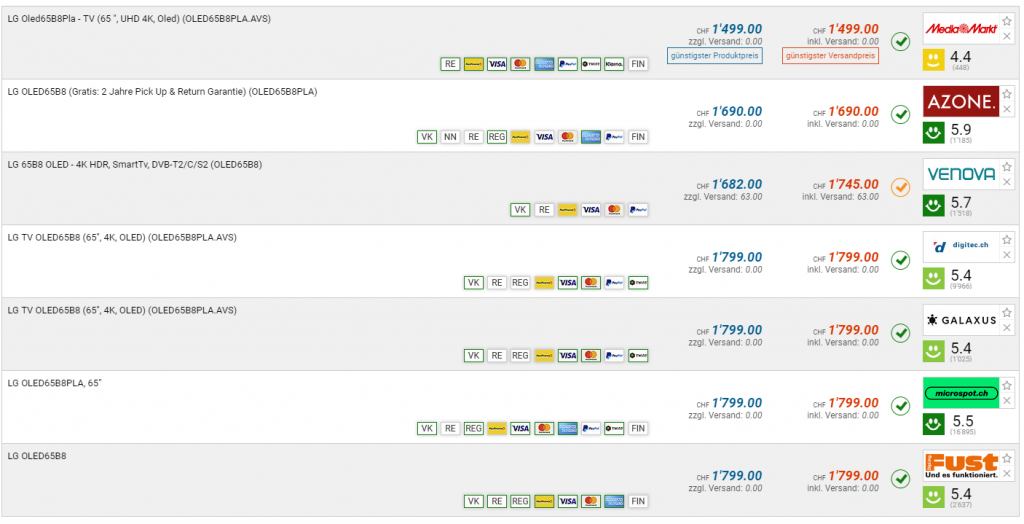Click the PayPal icon in Venova row
The width and height of the screenshot is (1024, 524).
click(x=638, y=210)
